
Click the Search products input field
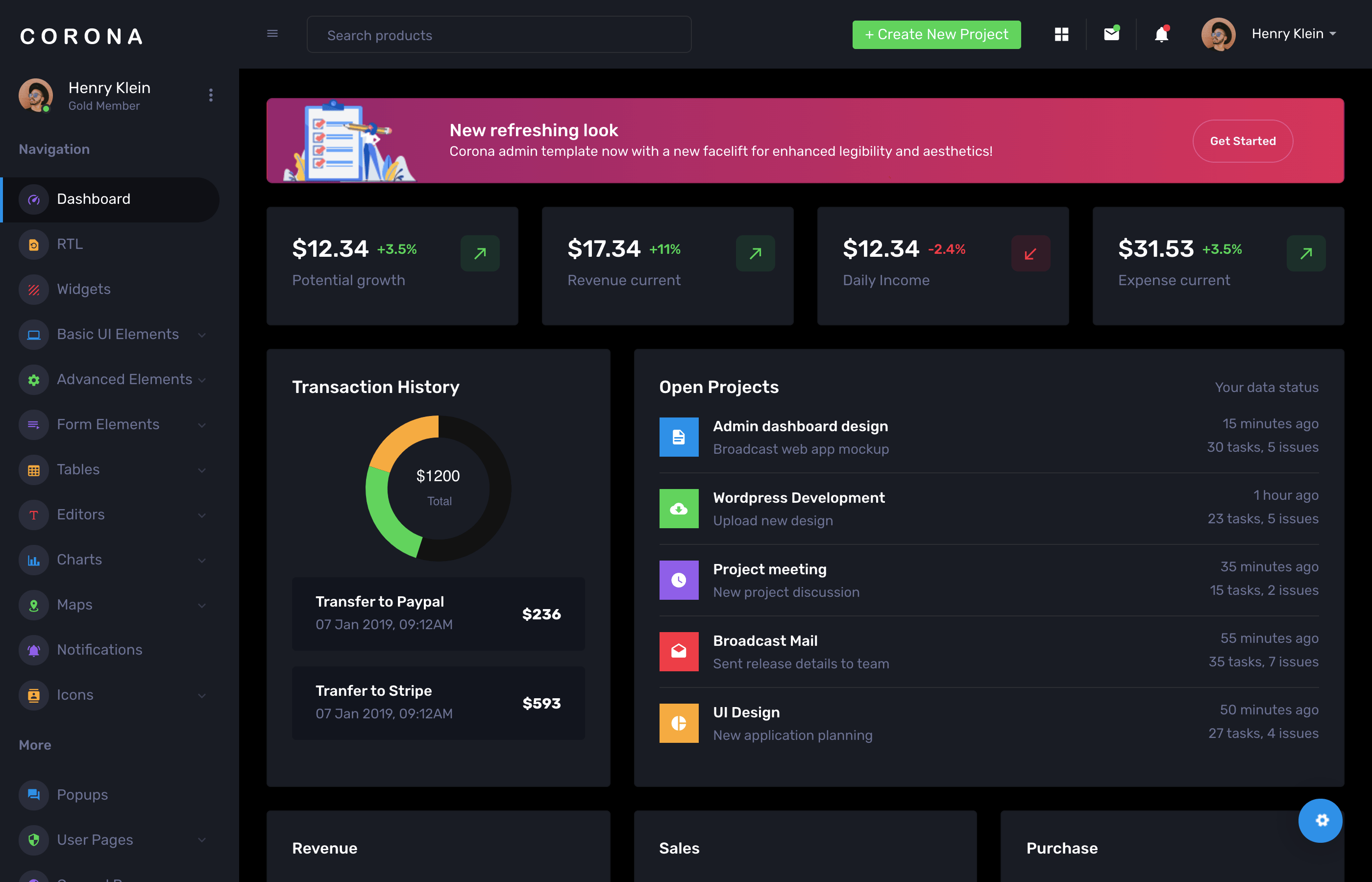(x=499, y=34)
